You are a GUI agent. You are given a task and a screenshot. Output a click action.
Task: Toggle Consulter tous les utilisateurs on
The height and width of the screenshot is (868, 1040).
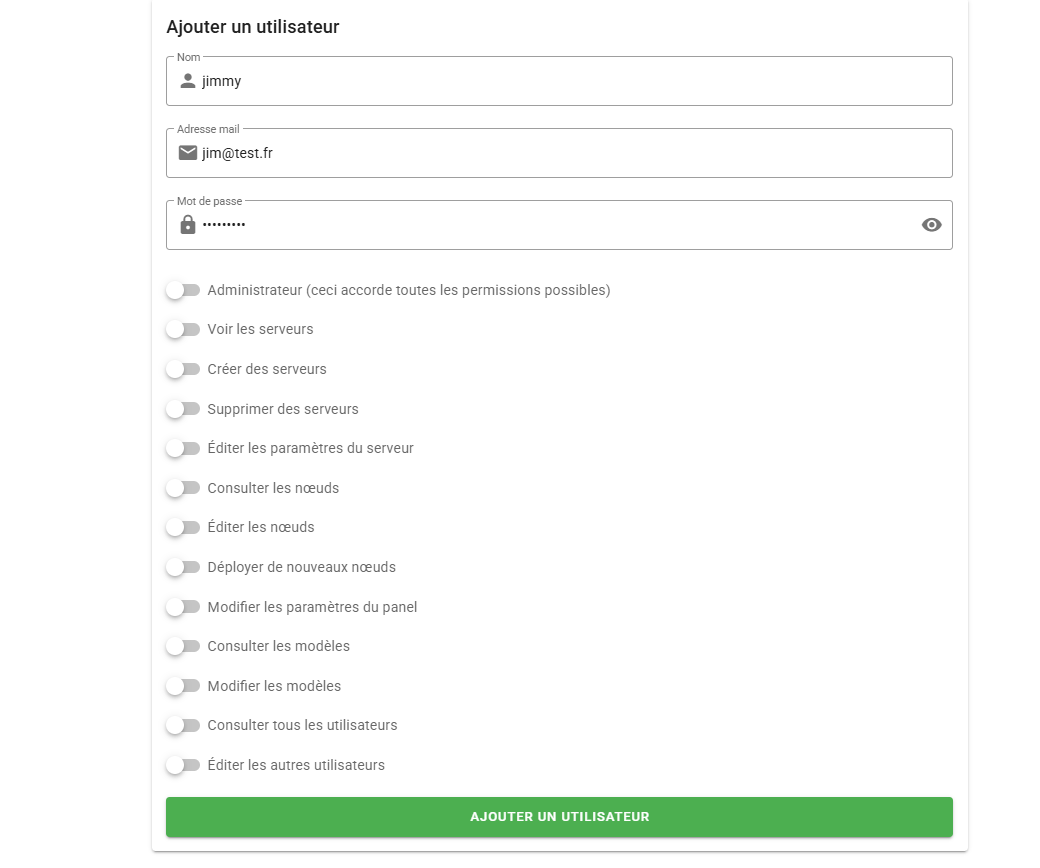click(183, 725)
